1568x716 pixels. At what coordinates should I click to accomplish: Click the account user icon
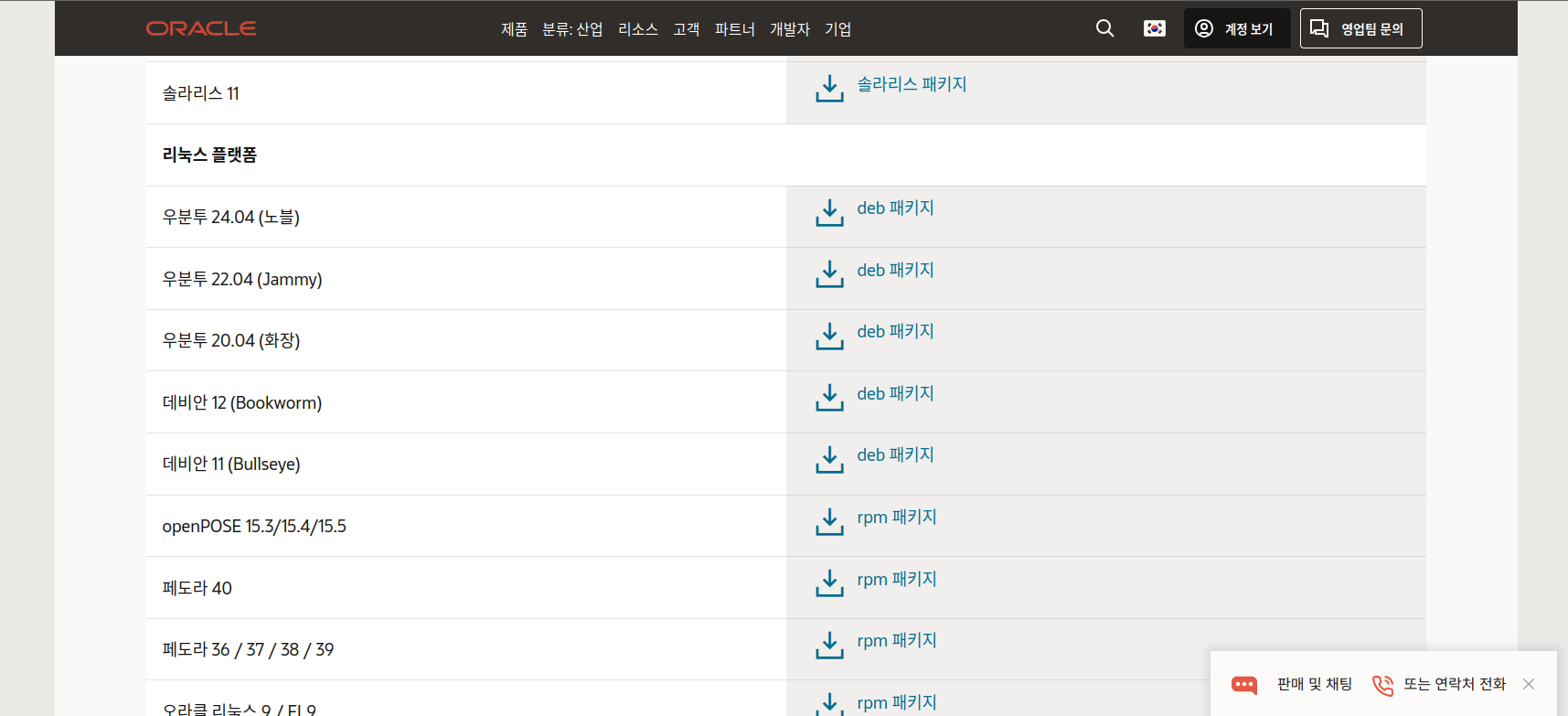pyautogui.click(x=1204, y=28)
